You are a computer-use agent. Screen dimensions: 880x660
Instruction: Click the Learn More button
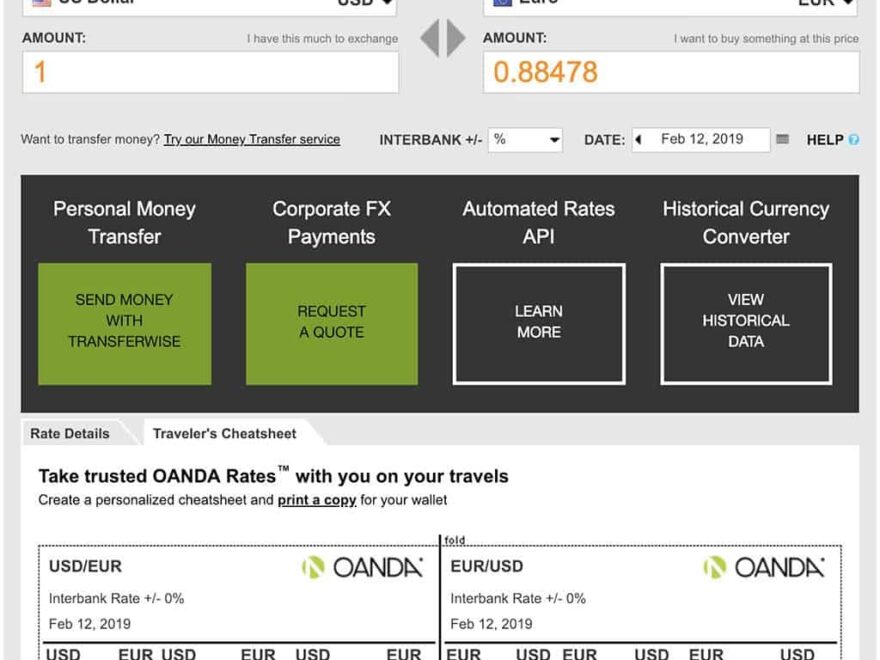pos(539,322)
